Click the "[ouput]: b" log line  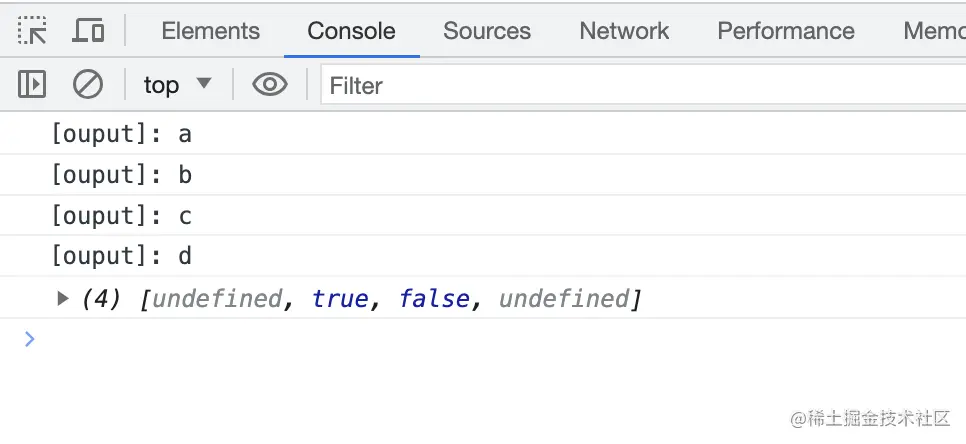coord(121,175)
